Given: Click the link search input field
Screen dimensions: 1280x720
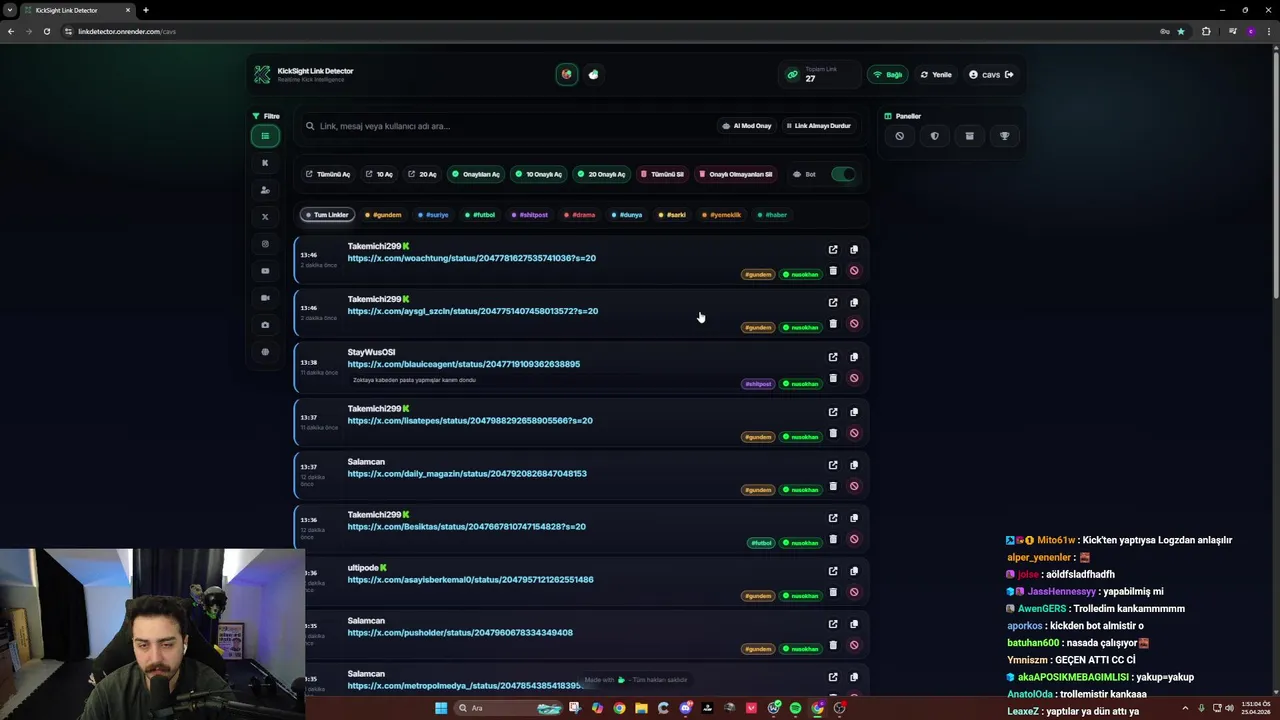Looking at the screenshot, I should [510, 126].
